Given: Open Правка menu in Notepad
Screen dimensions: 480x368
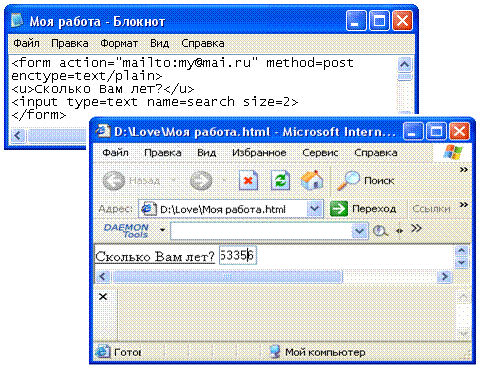Looking at the screenshot, I should (x=70, y=43).
